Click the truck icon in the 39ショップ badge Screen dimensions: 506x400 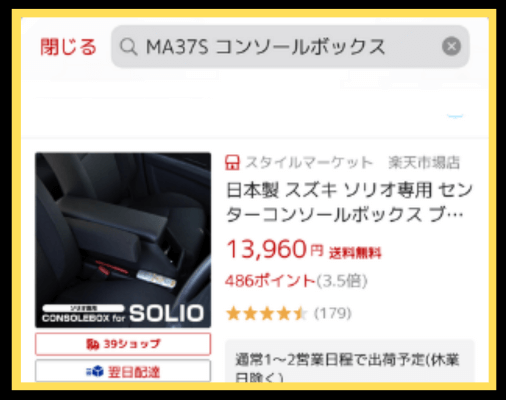(93, 344)
